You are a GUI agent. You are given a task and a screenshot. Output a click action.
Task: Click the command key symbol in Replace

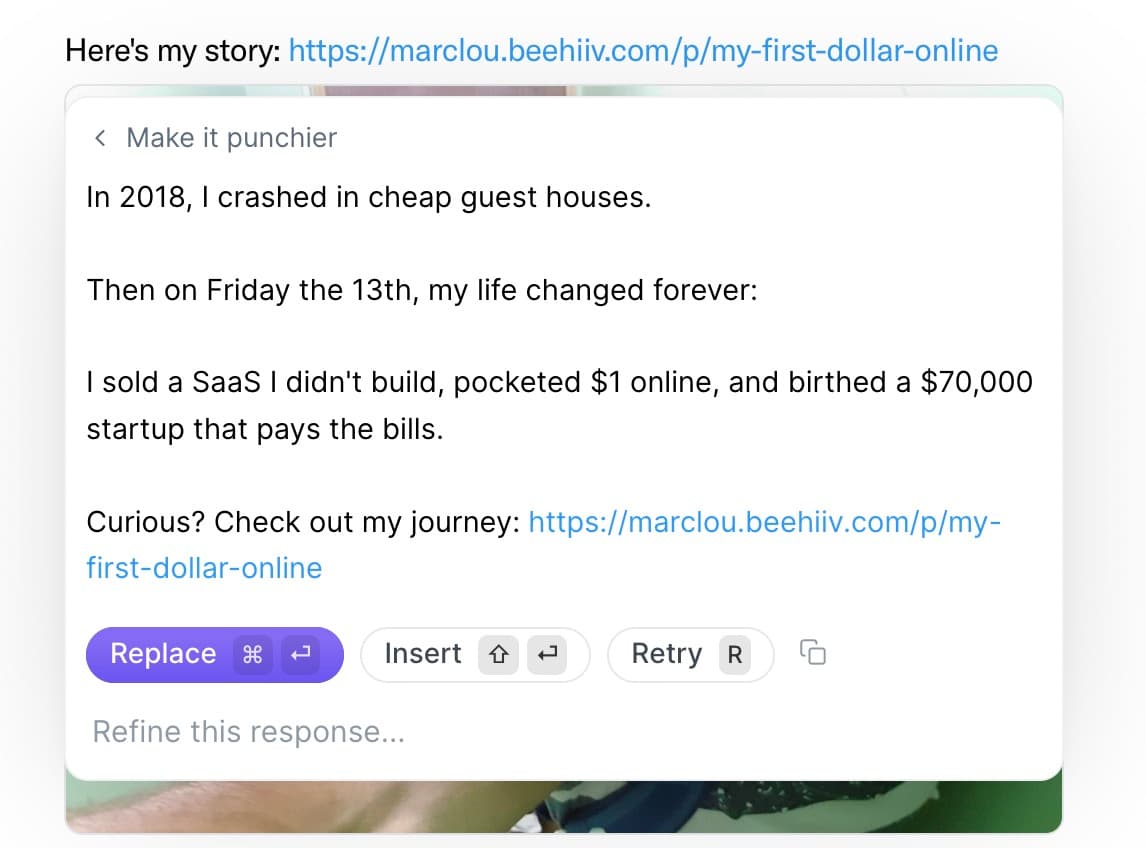coord(252,654)
